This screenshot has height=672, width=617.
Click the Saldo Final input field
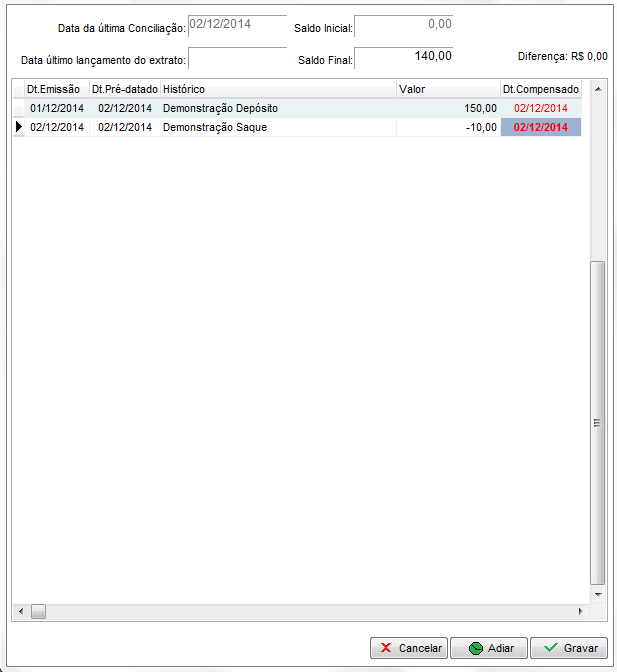point(404,58)
